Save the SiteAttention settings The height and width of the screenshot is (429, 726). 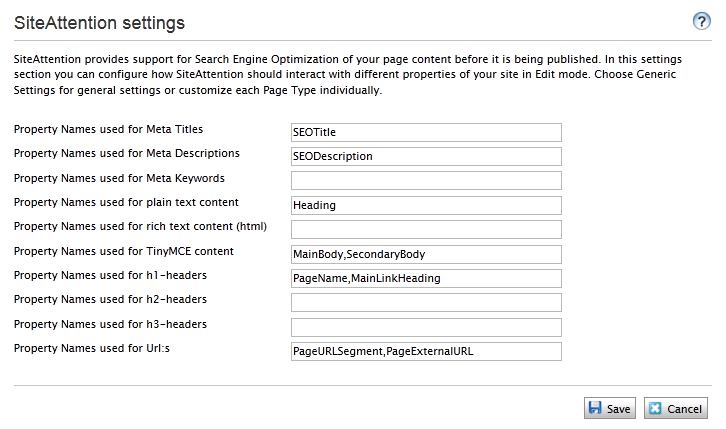pos(609,408)
